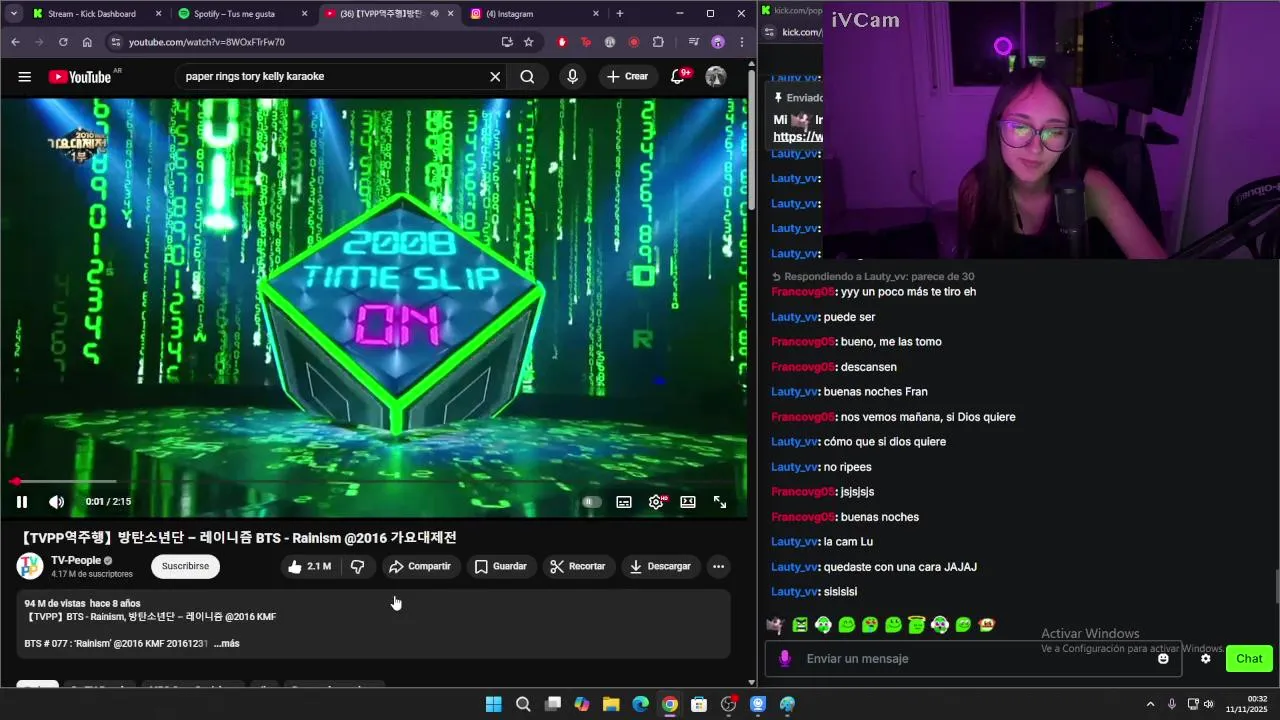Show hidden system tray icons chevron
1280x720 pixels.
coord(1150,704)
